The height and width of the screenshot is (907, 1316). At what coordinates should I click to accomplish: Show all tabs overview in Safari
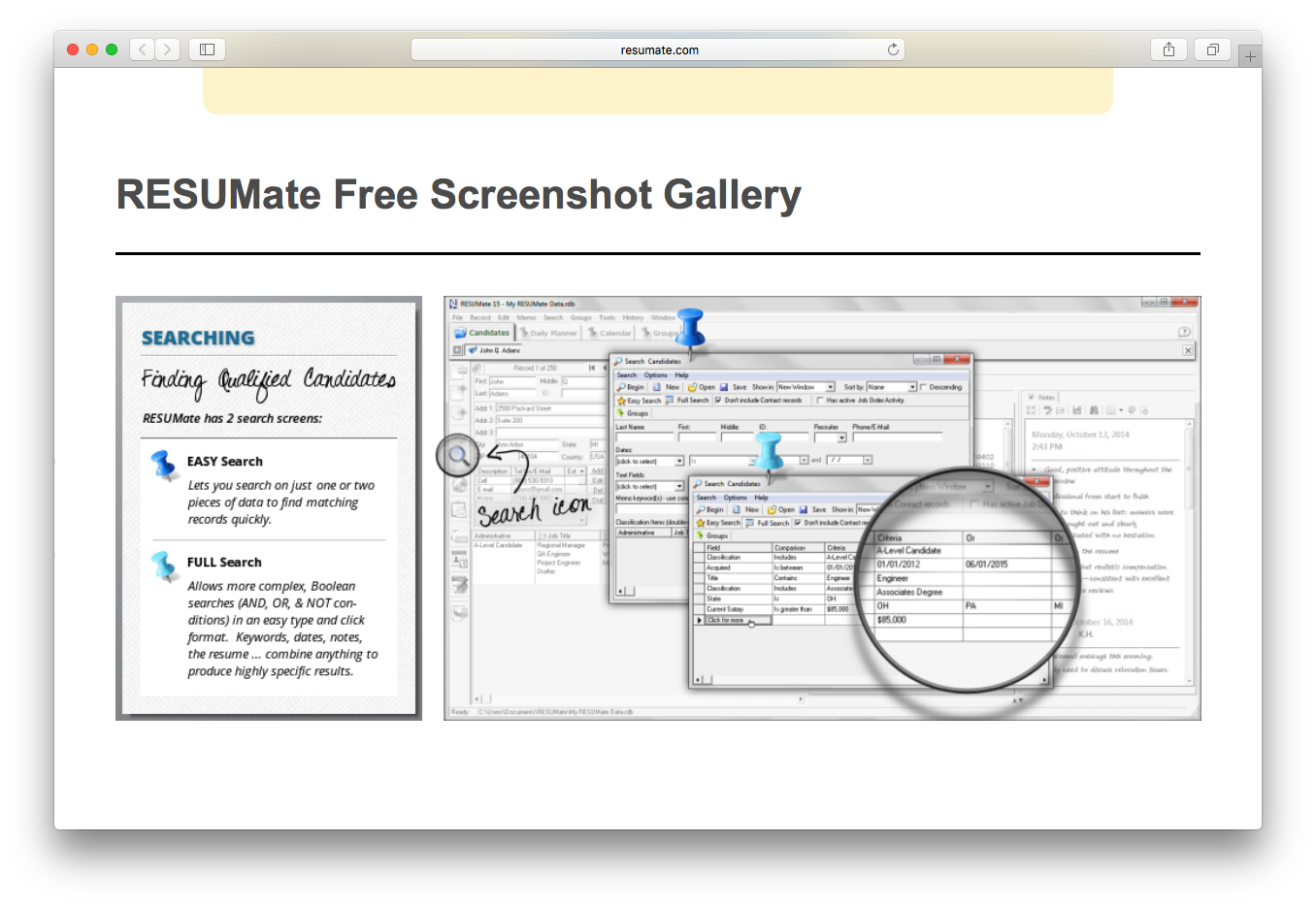(1212, 49)
